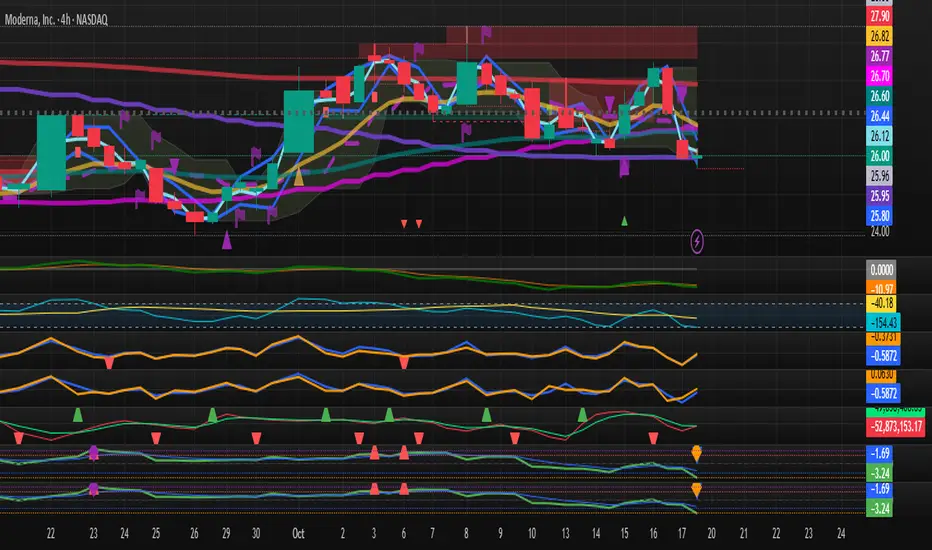Viewport: 932px width, 550px height.
Task: Click the large purple up-triangle signal marker
Action: click(227, 240)
